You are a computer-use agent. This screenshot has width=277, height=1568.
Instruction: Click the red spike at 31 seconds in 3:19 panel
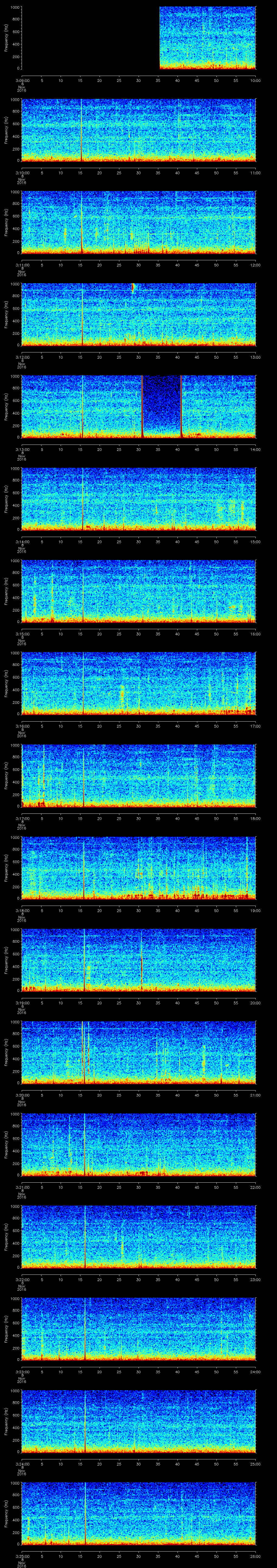(141, 963)
